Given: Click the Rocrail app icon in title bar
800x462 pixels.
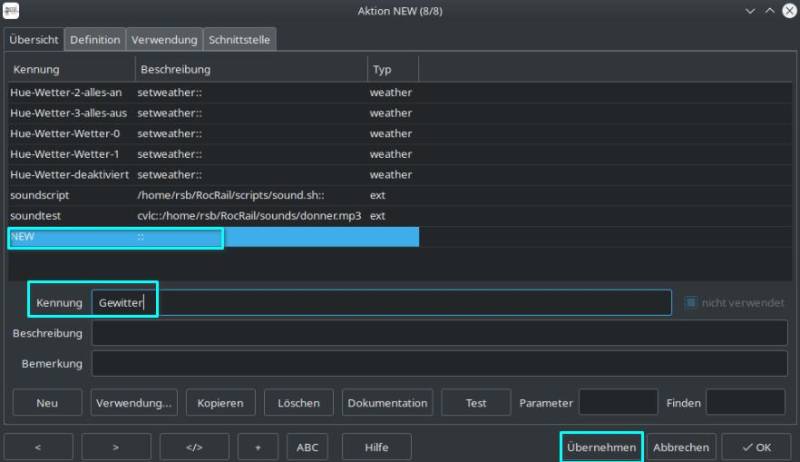Looking at the screenshot, I should coord(12,11).
